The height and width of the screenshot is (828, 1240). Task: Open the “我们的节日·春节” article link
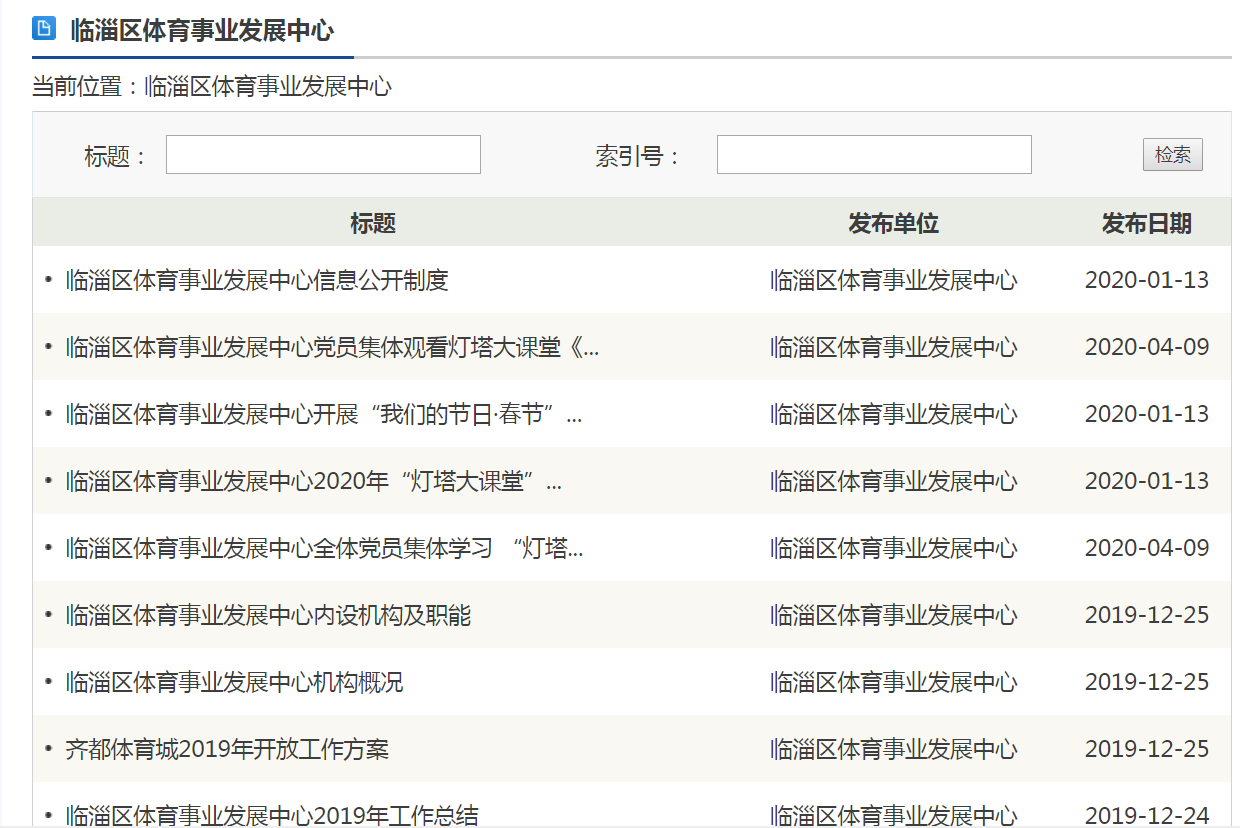click(x=323, y=414)
